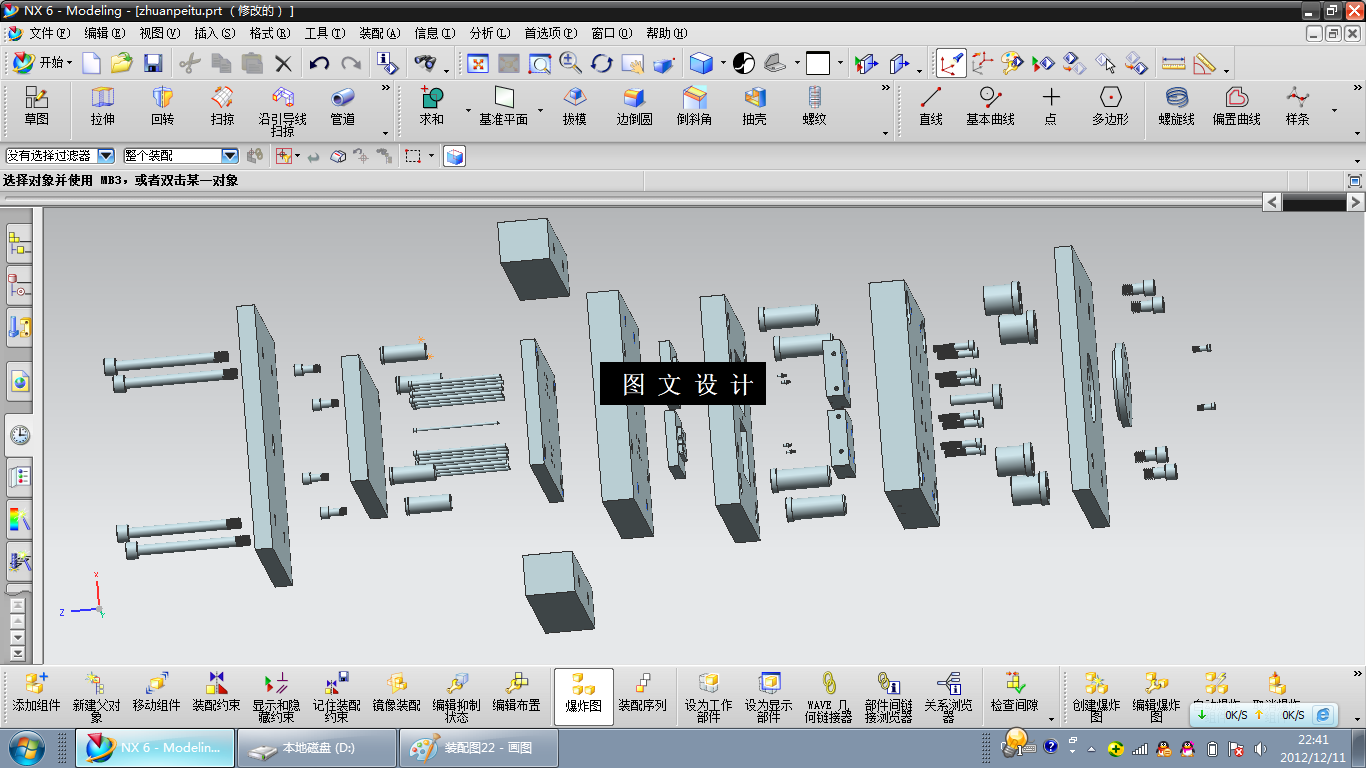Click the 创建爆炸图 create explosion button

[x=1097, y=696]
